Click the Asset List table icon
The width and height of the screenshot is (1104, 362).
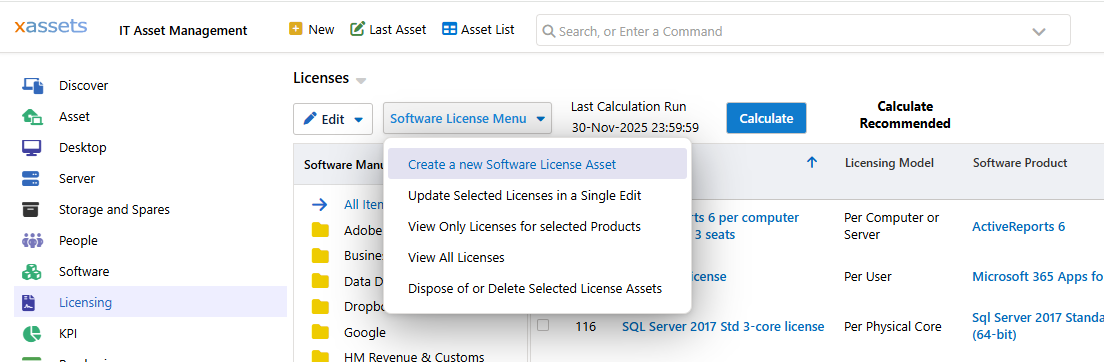pyautogui.click(x=449, y=29)
